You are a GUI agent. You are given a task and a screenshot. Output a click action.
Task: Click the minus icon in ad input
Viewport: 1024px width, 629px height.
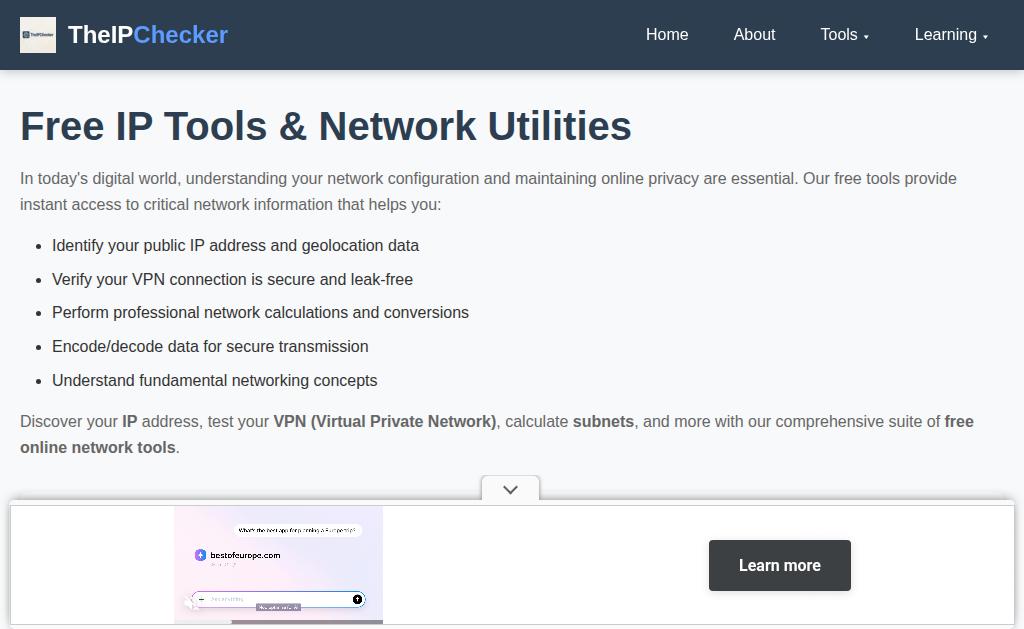click(201, 599)
